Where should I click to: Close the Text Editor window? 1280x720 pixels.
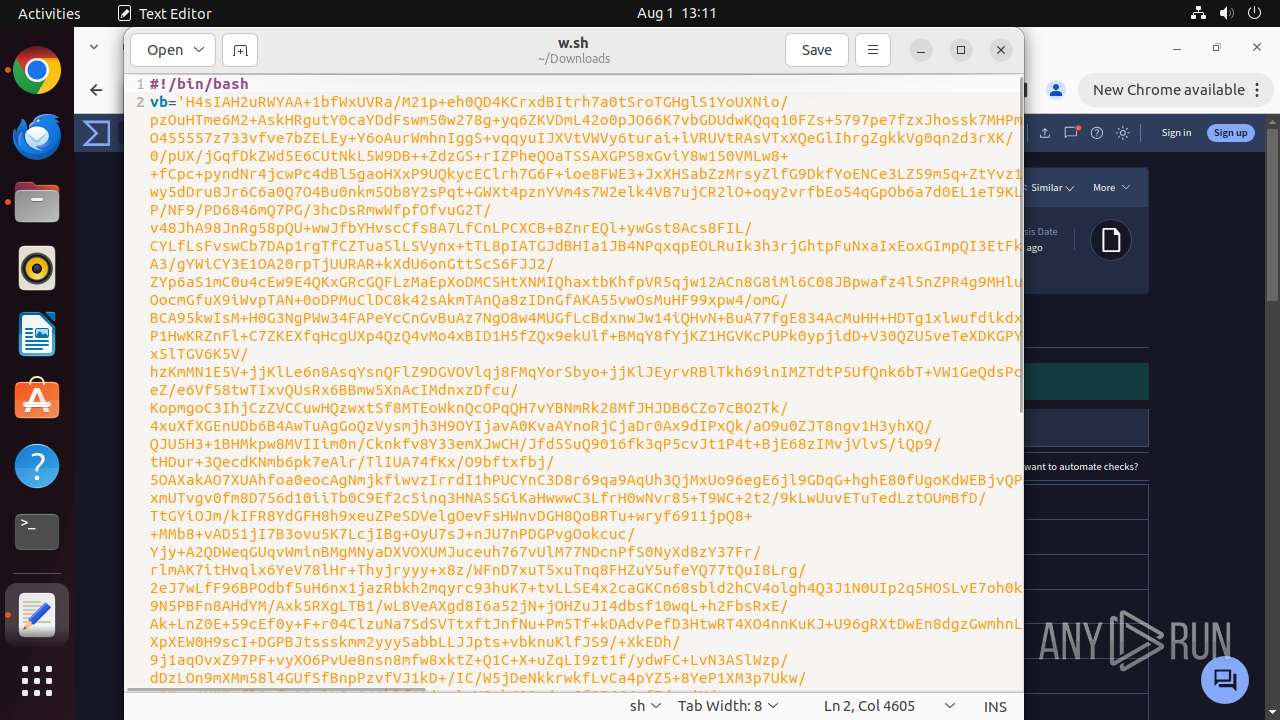coord(1000,50)
